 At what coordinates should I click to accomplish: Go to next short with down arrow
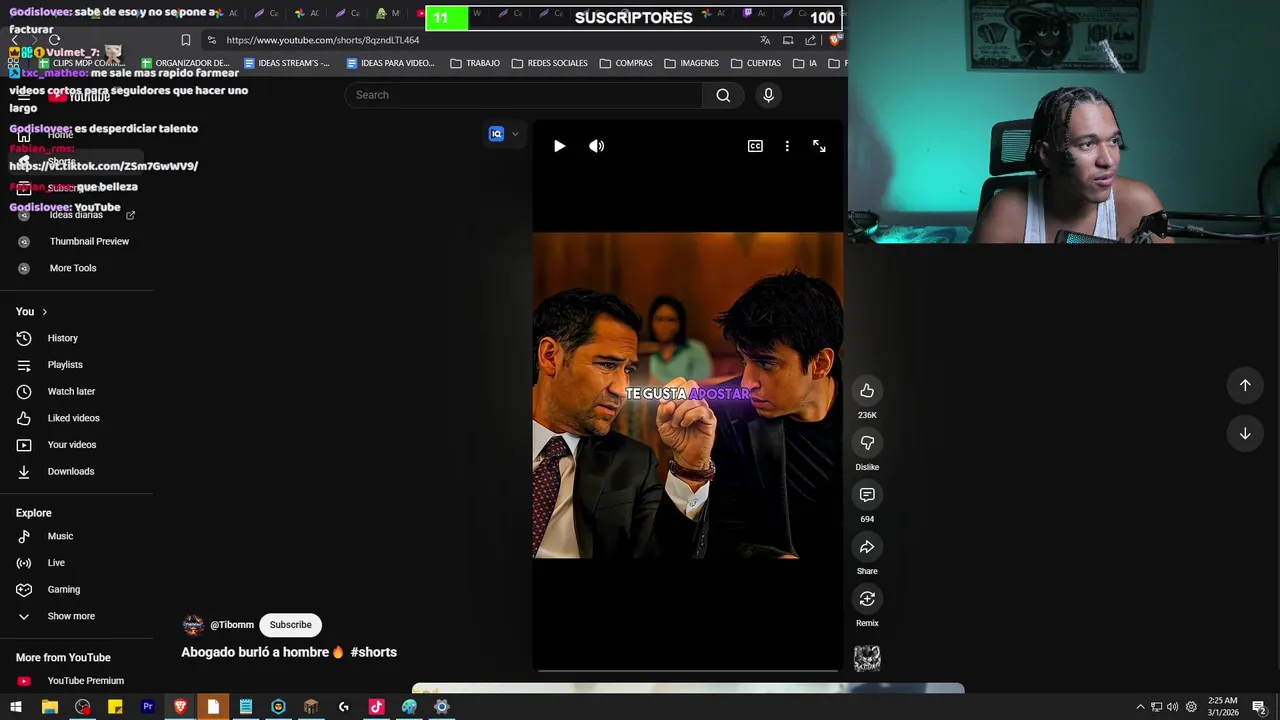(1245, 433)
